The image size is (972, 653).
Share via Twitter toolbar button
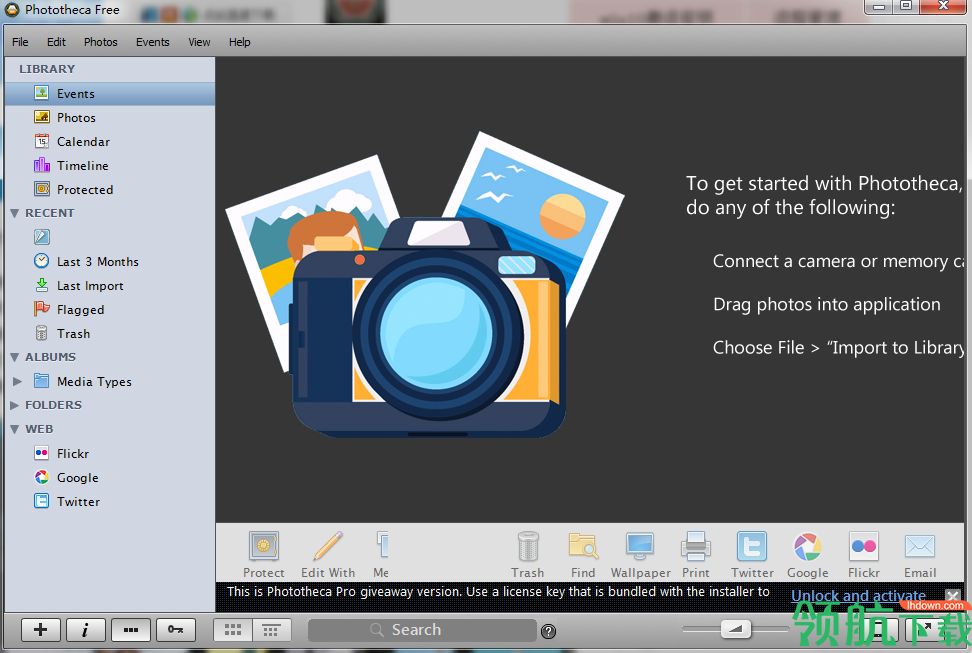click(752, 554)
